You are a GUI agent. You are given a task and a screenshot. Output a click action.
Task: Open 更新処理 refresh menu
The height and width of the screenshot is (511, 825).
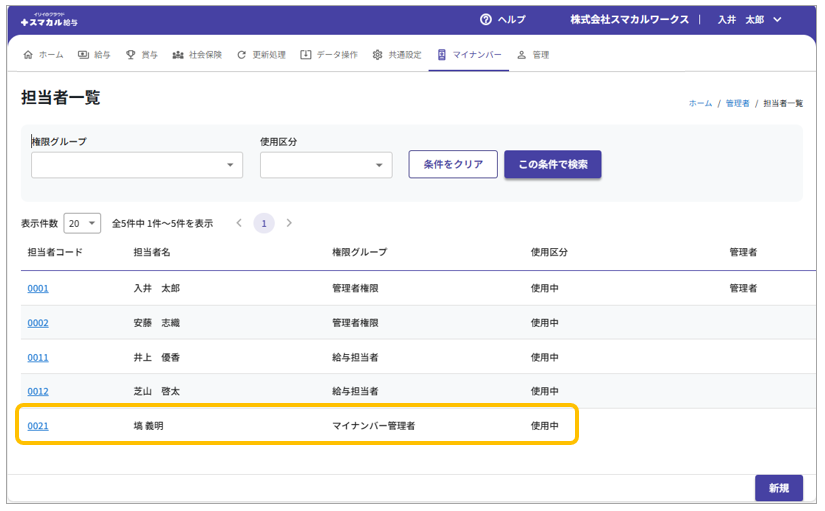(x=261, y=55)
